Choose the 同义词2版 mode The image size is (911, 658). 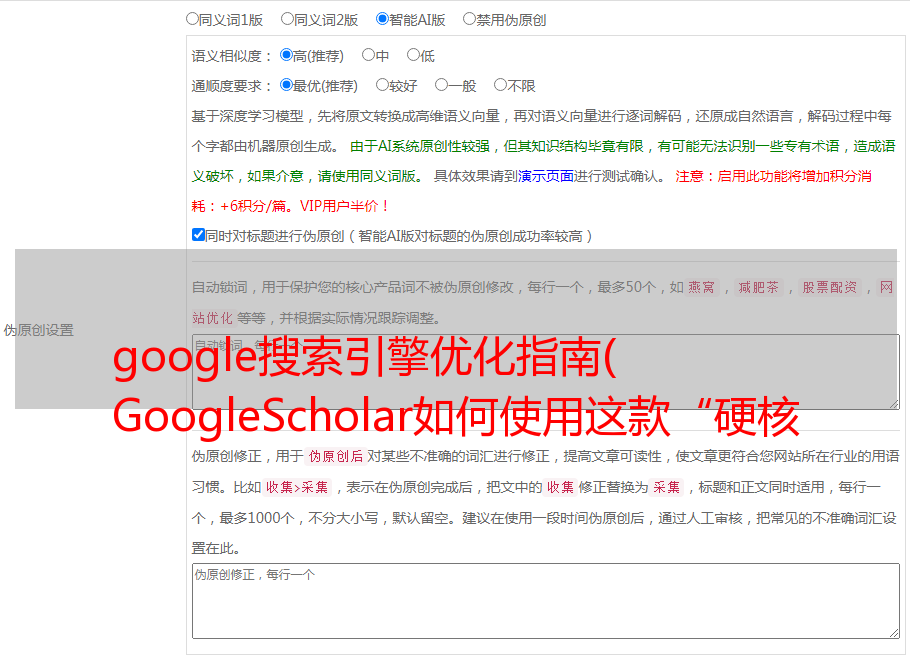click(287, 19)
